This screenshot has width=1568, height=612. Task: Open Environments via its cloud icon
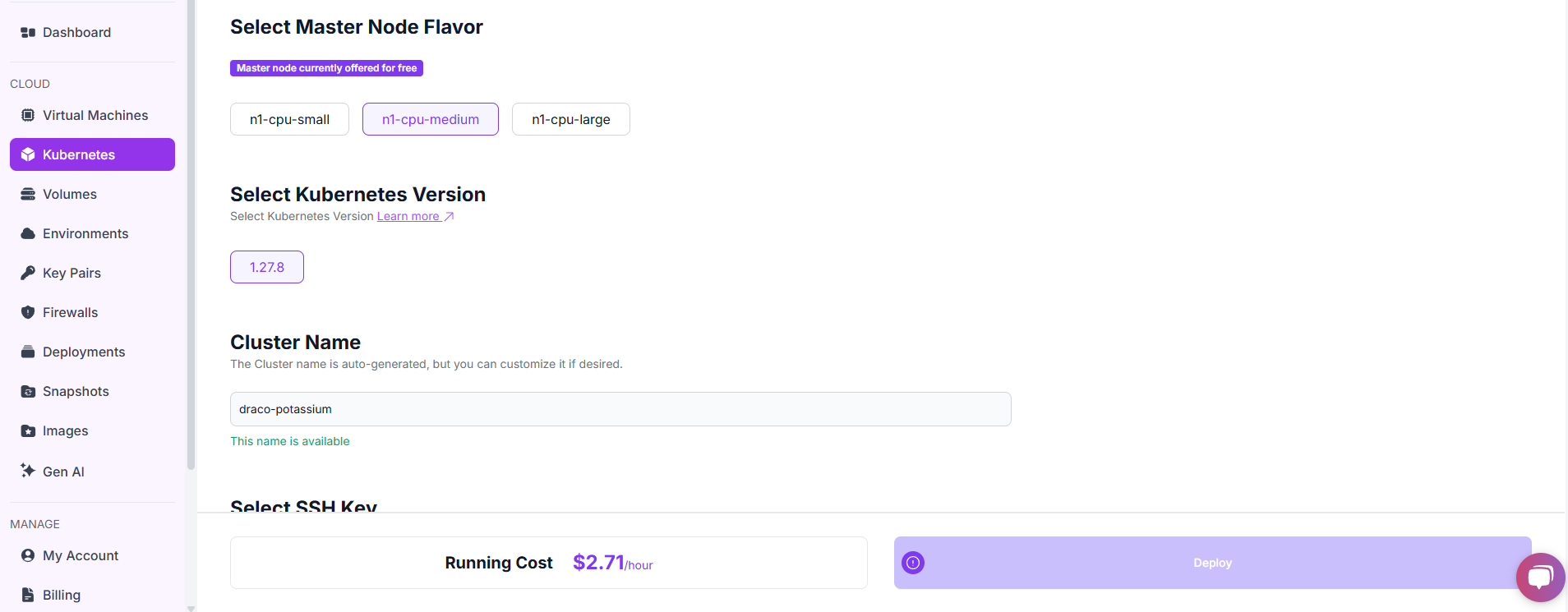pyautogui.click(x=28, y=233)
